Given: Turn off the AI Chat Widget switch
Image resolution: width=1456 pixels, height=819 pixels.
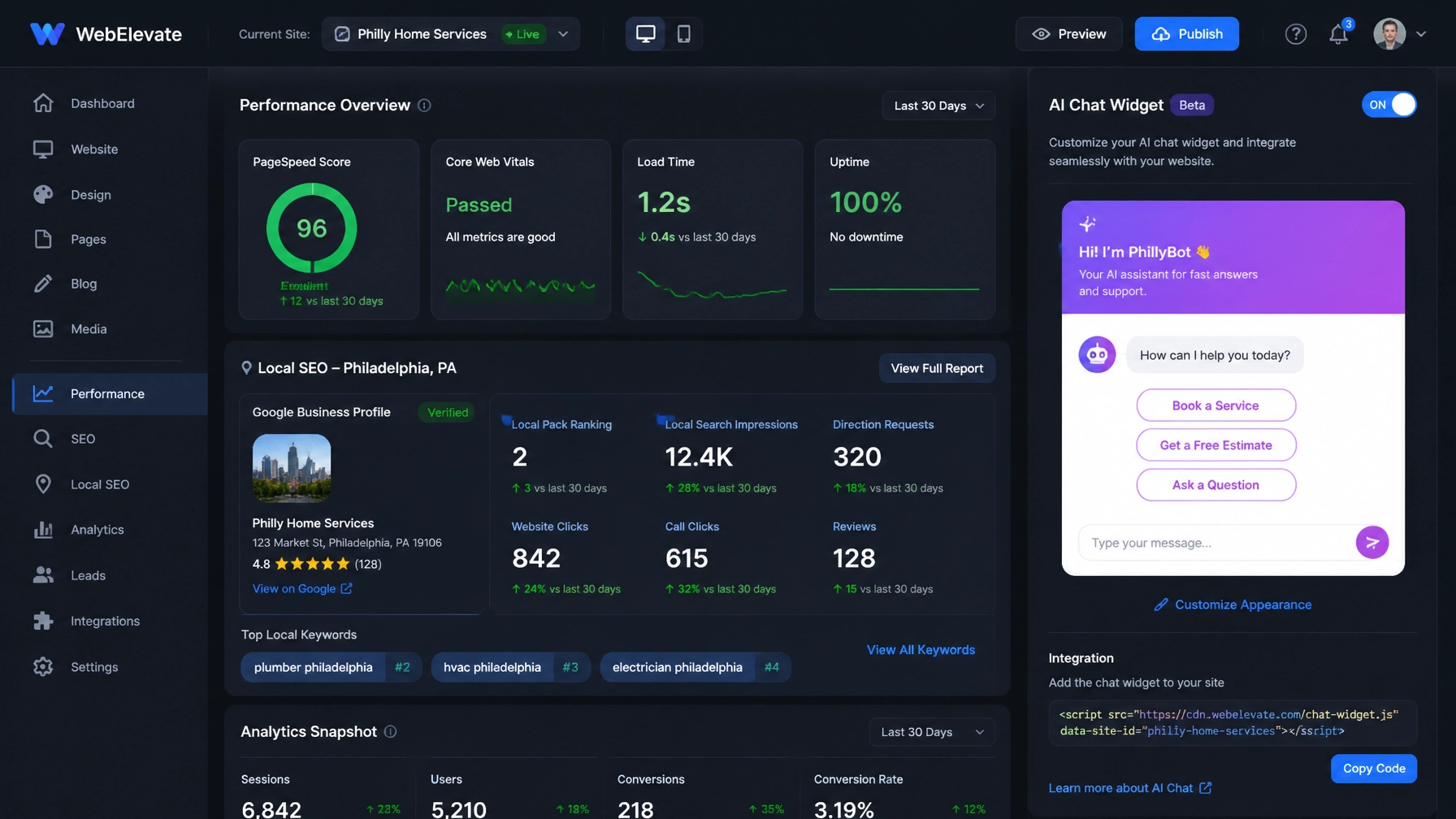Looking at the screenshot, I should (x=1389, y=105).
